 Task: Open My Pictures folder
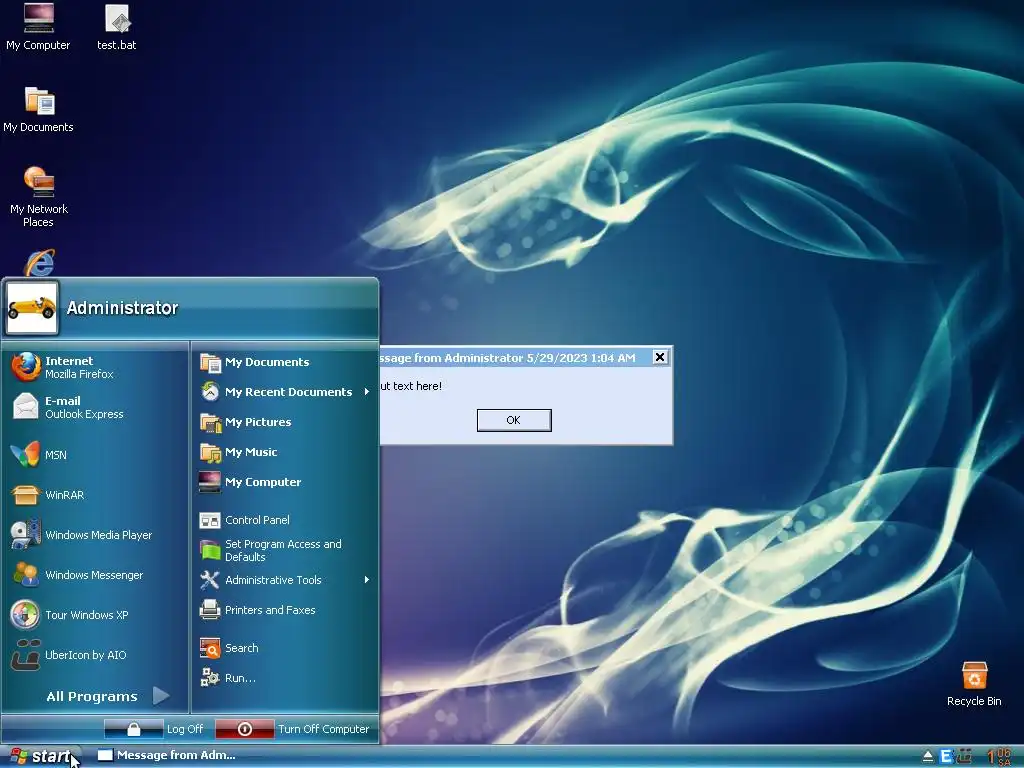(285, 422)
